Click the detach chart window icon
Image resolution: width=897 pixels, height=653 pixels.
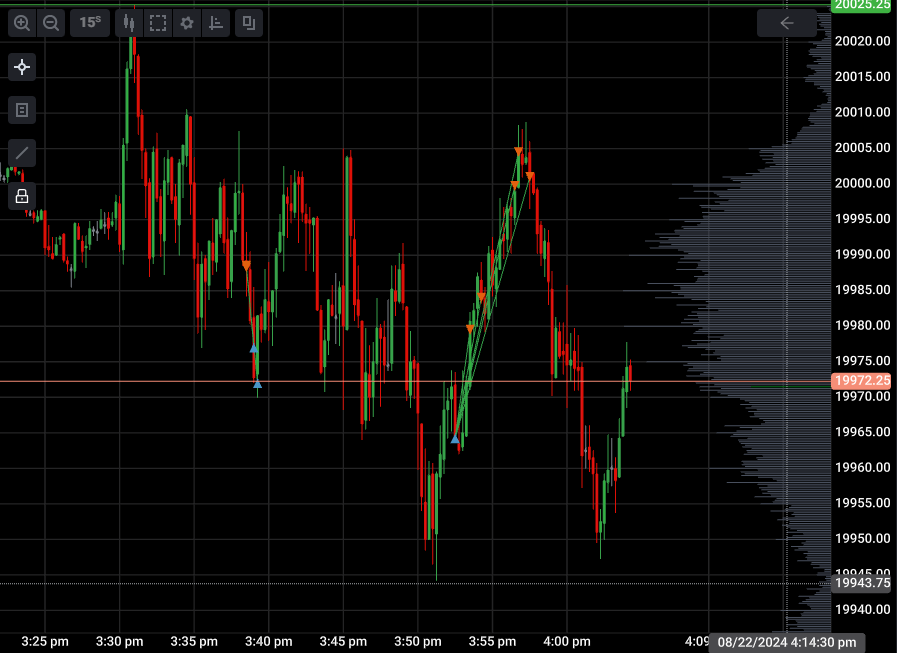click(248, 23)
